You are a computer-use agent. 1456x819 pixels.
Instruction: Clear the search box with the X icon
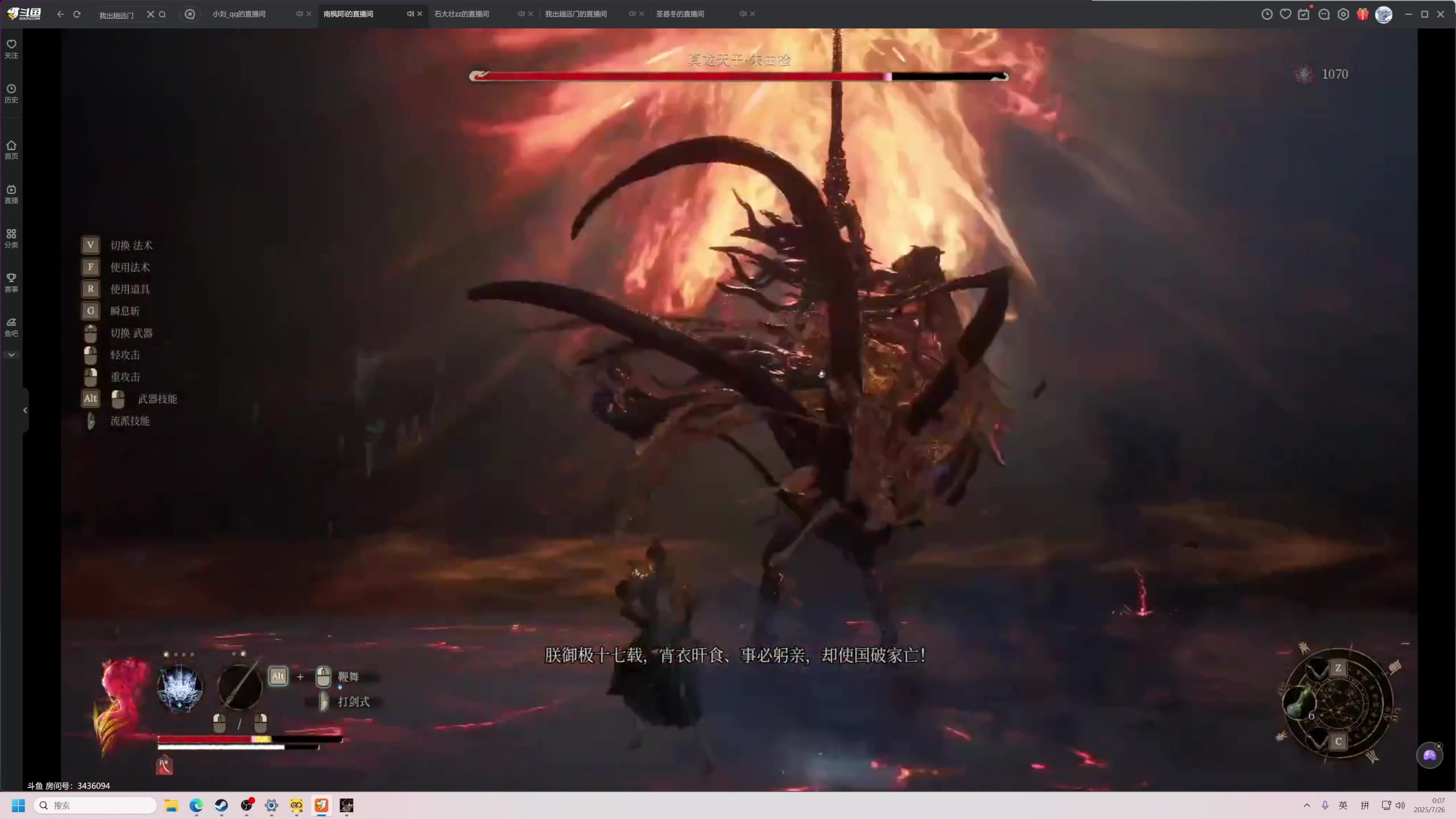point(150,14)
